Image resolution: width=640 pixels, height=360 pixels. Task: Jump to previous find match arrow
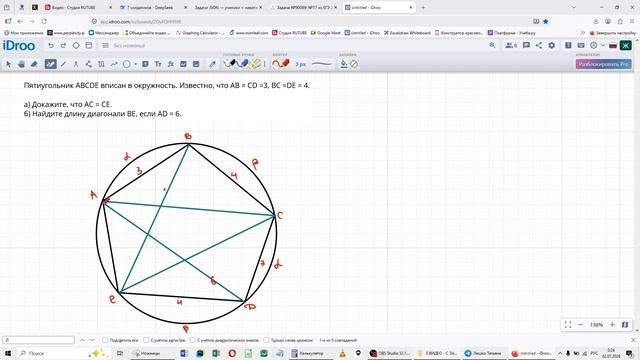(82, 340)
